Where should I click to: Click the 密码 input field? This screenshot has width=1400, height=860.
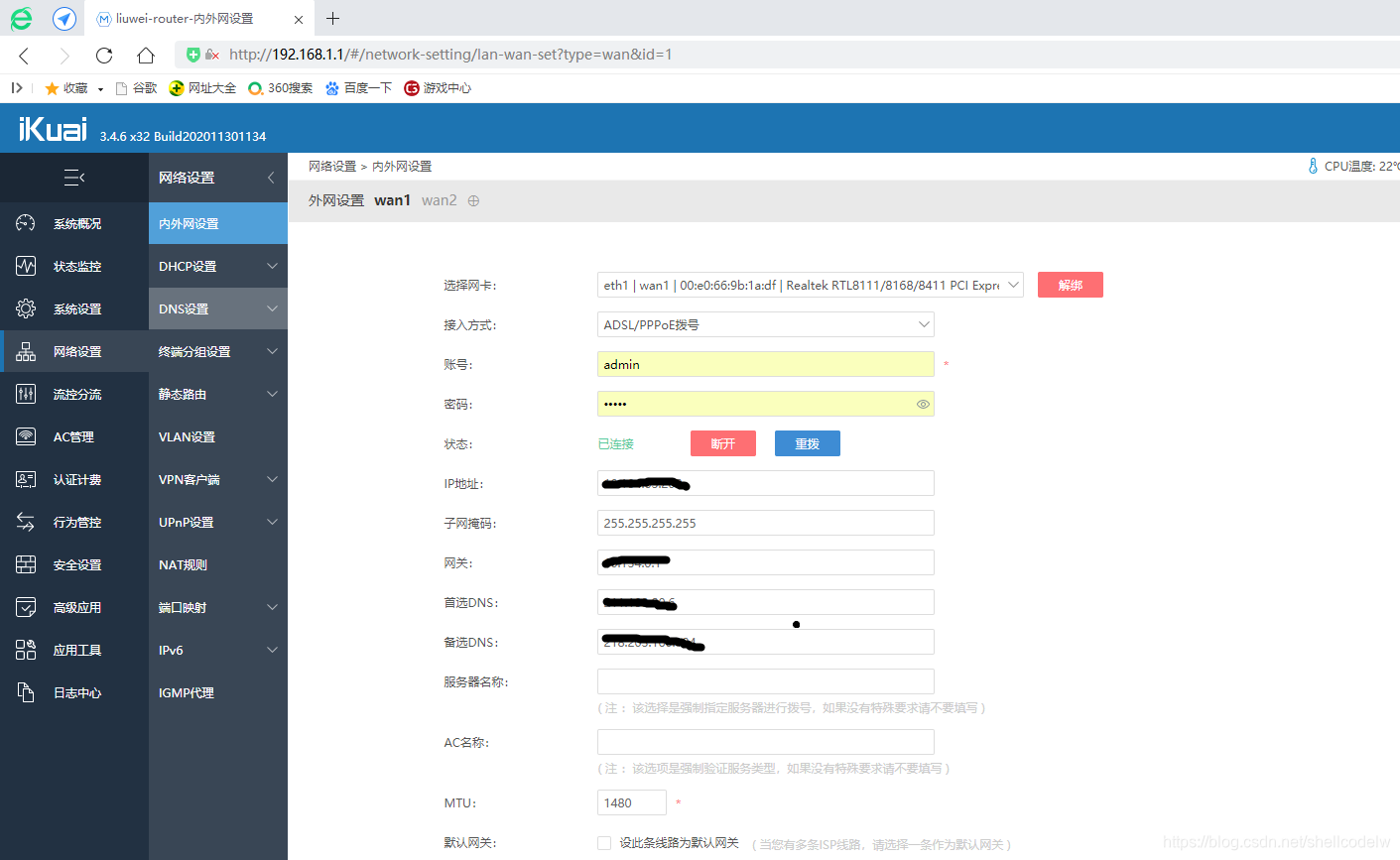coord(766,404)
